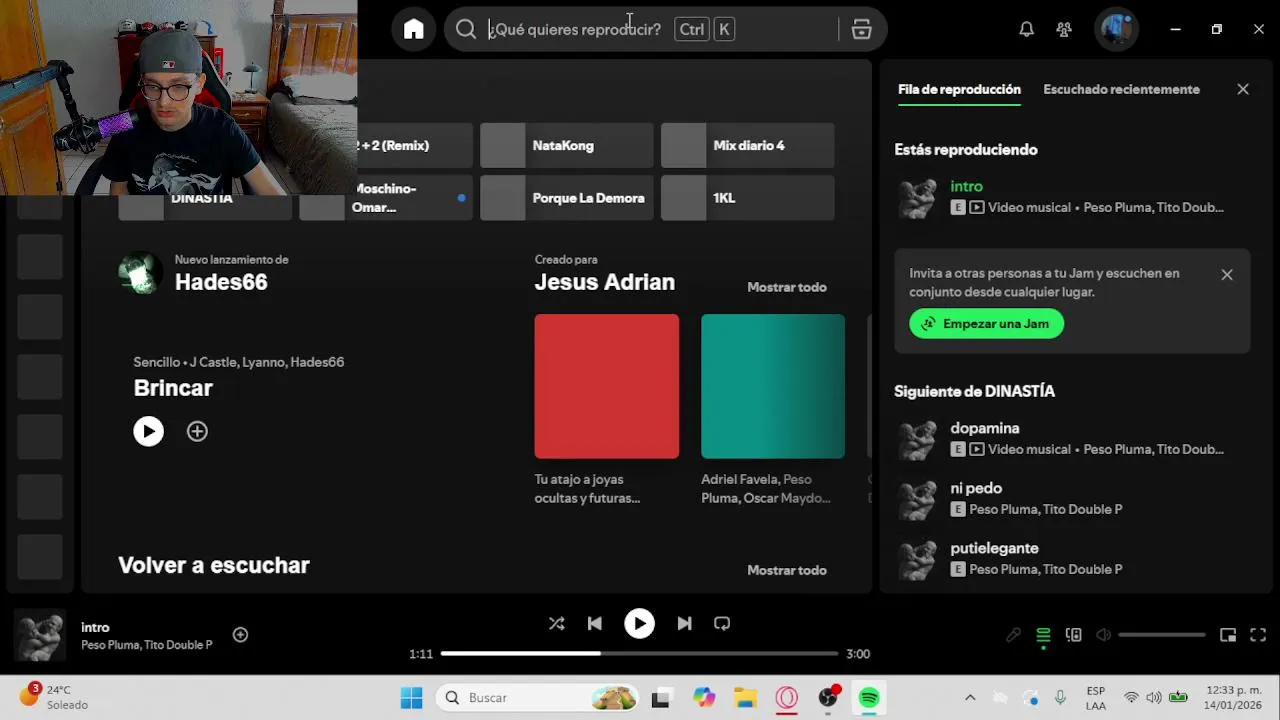Play the Brincar single
The width and height of the screenshot is (1280, 720).
pos(148,431)
